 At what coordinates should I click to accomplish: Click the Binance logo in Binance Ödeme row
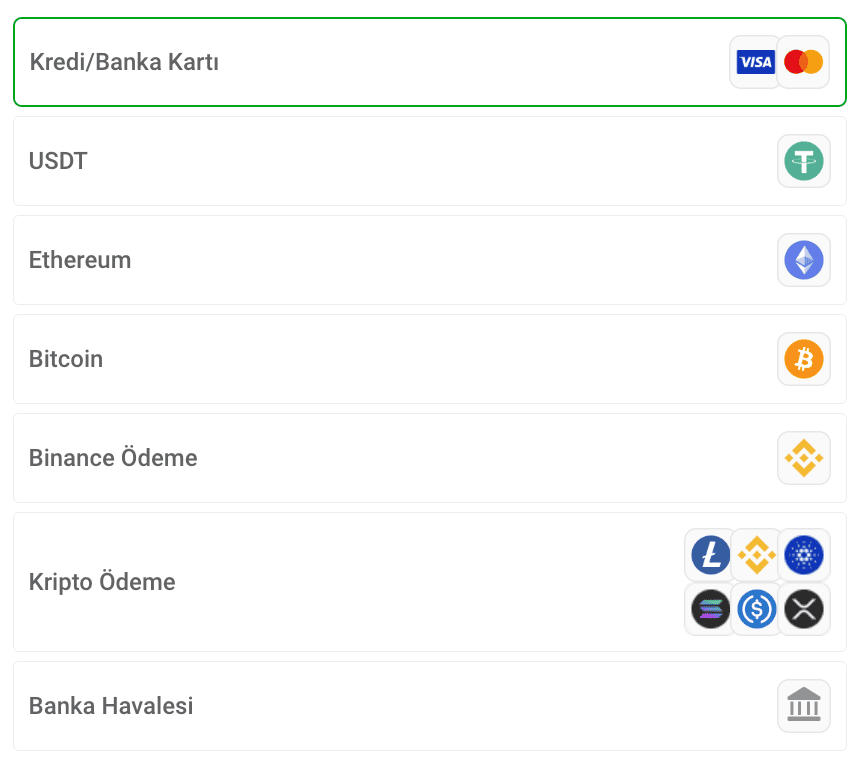(x=804, y=458)
